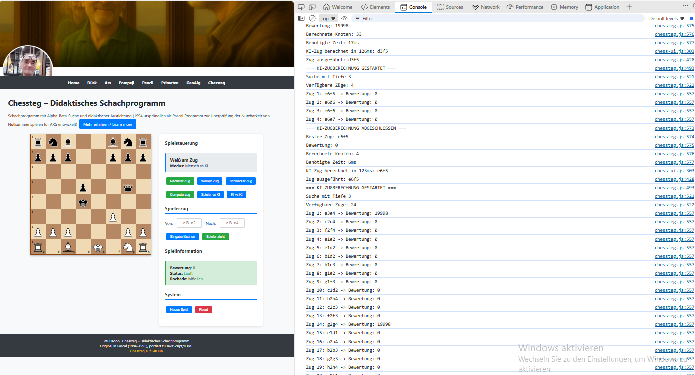695x375 pixels.
Task: Switch to the Application tab
Action: [x=602, y=7]
